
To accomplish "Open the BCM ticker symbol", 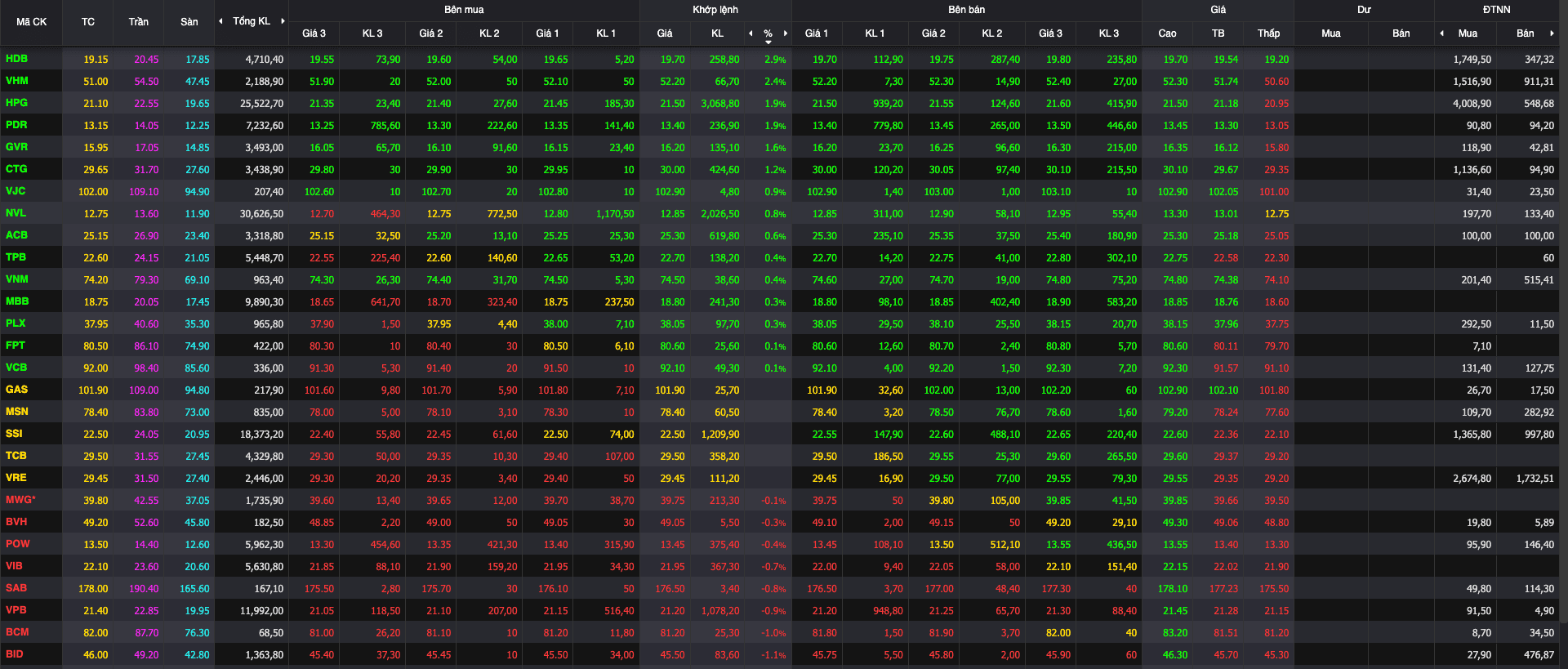I will (x=17, y=632).
